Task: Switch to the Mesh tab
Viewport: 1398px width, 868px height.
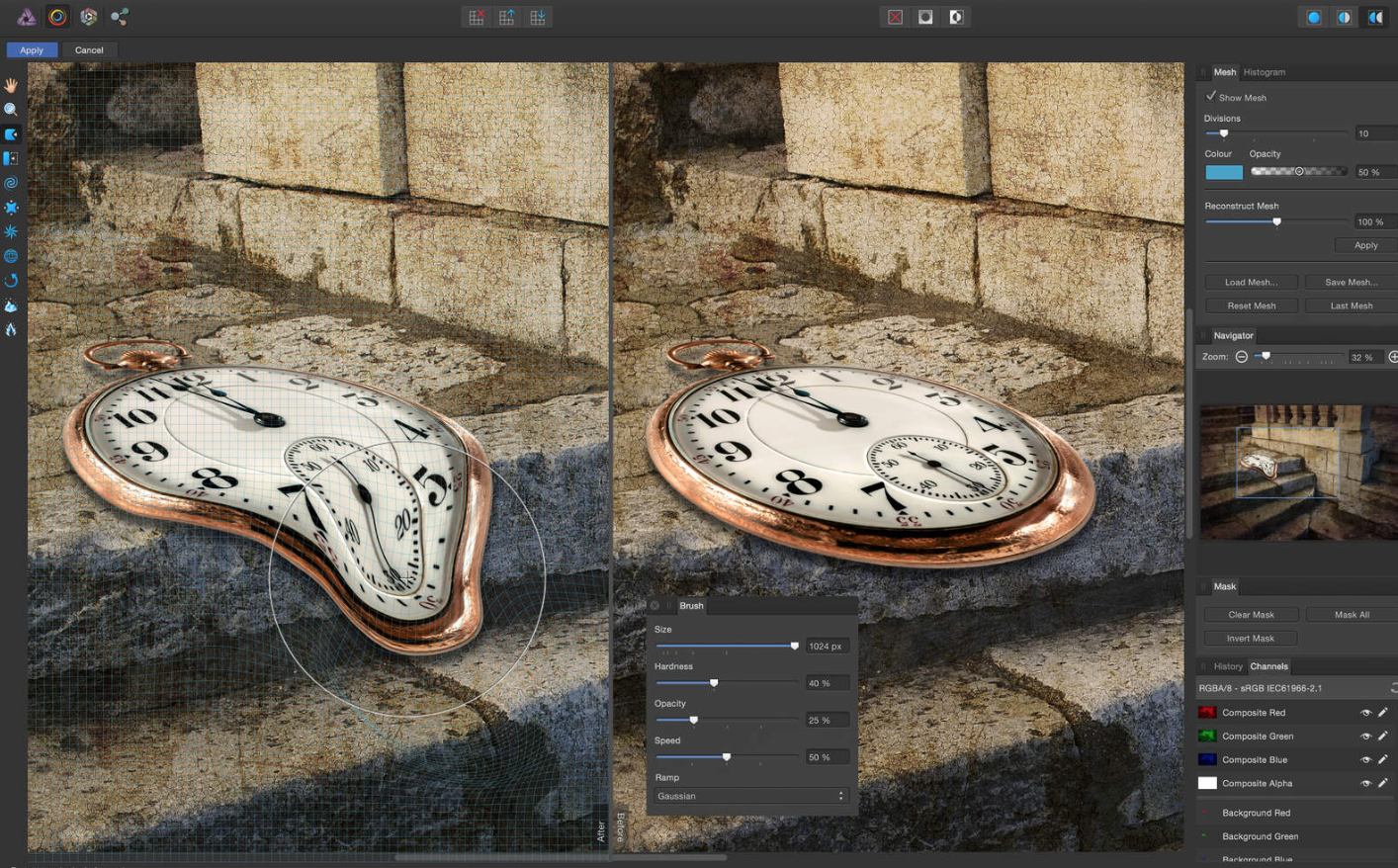Action: pyautogui.click(x=1224, y=72)
